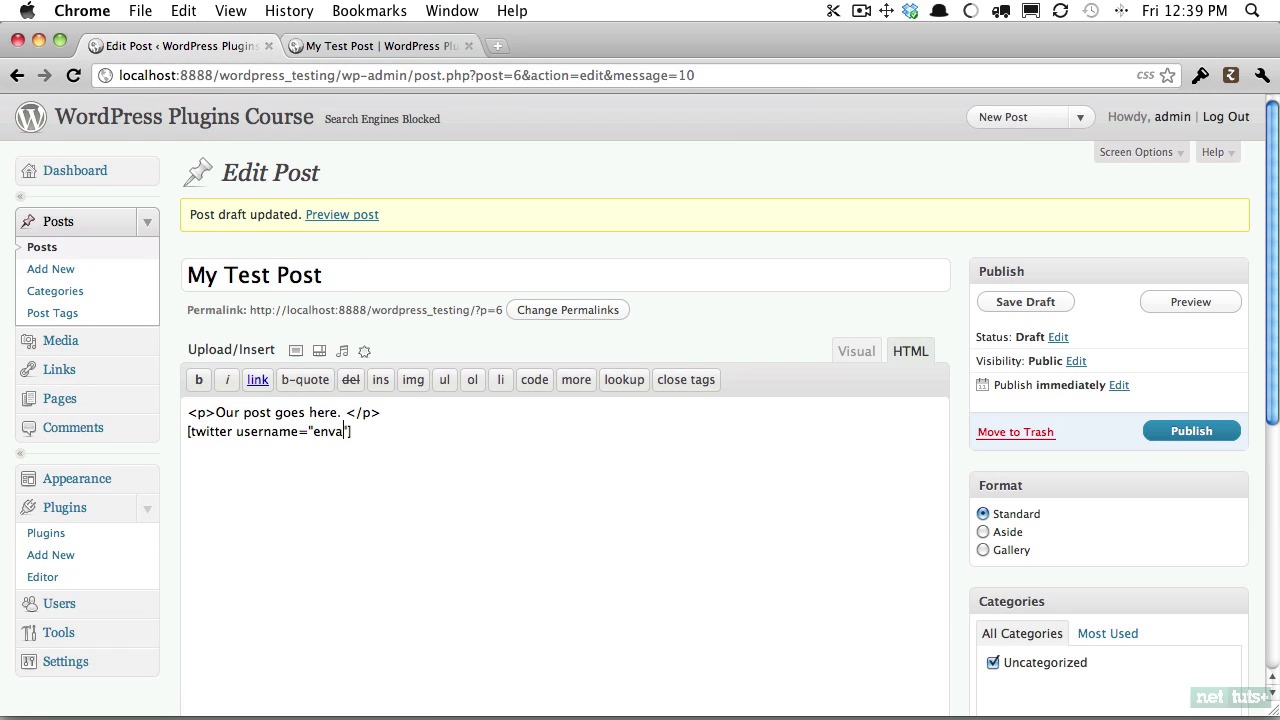The width and height of the screenshot is (1280, 720).
Task: Click the Links sidebar icon
Action: coord(28,370)
